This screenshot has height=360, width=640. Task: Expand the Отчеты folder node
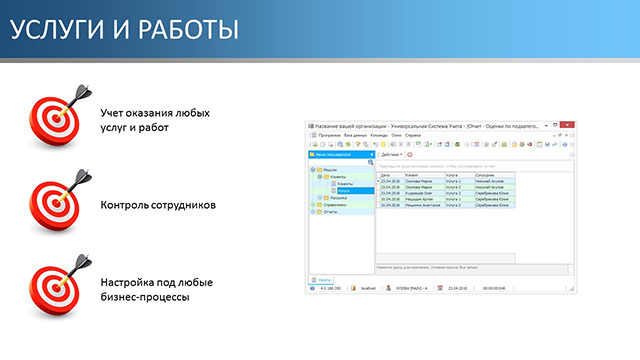(313, 212)
